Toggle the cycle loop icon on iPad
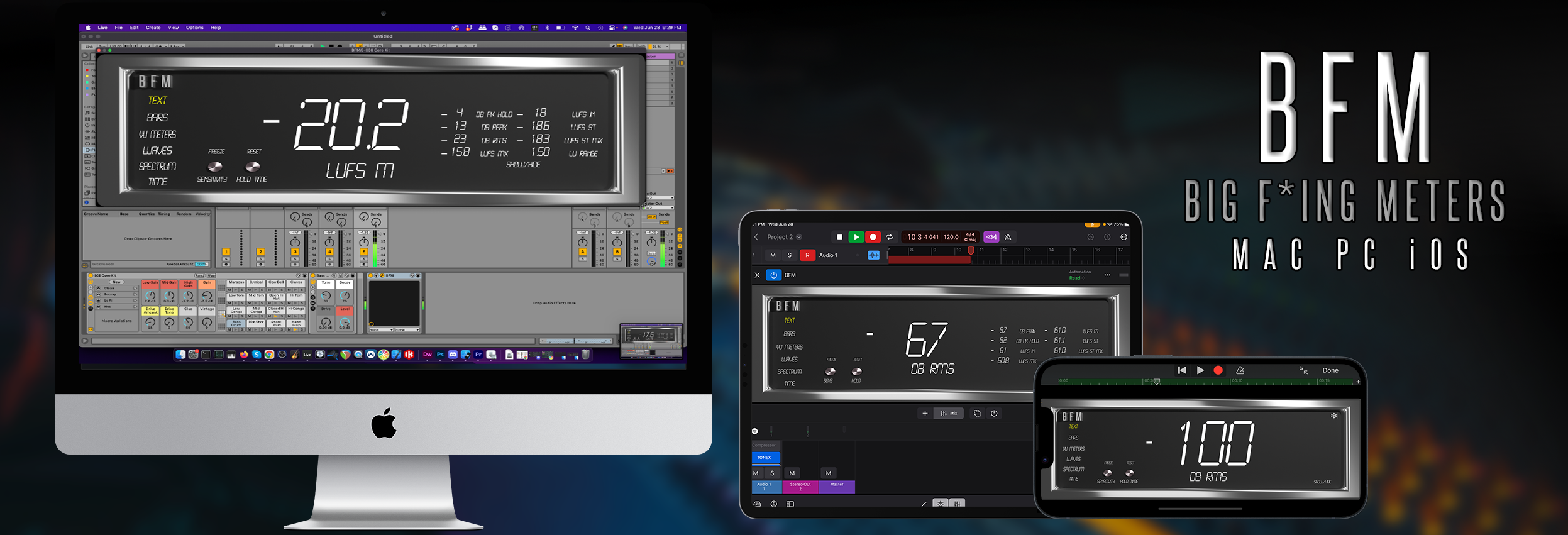Viewport: 1568px width, 535px height. (x=890, y=237)
